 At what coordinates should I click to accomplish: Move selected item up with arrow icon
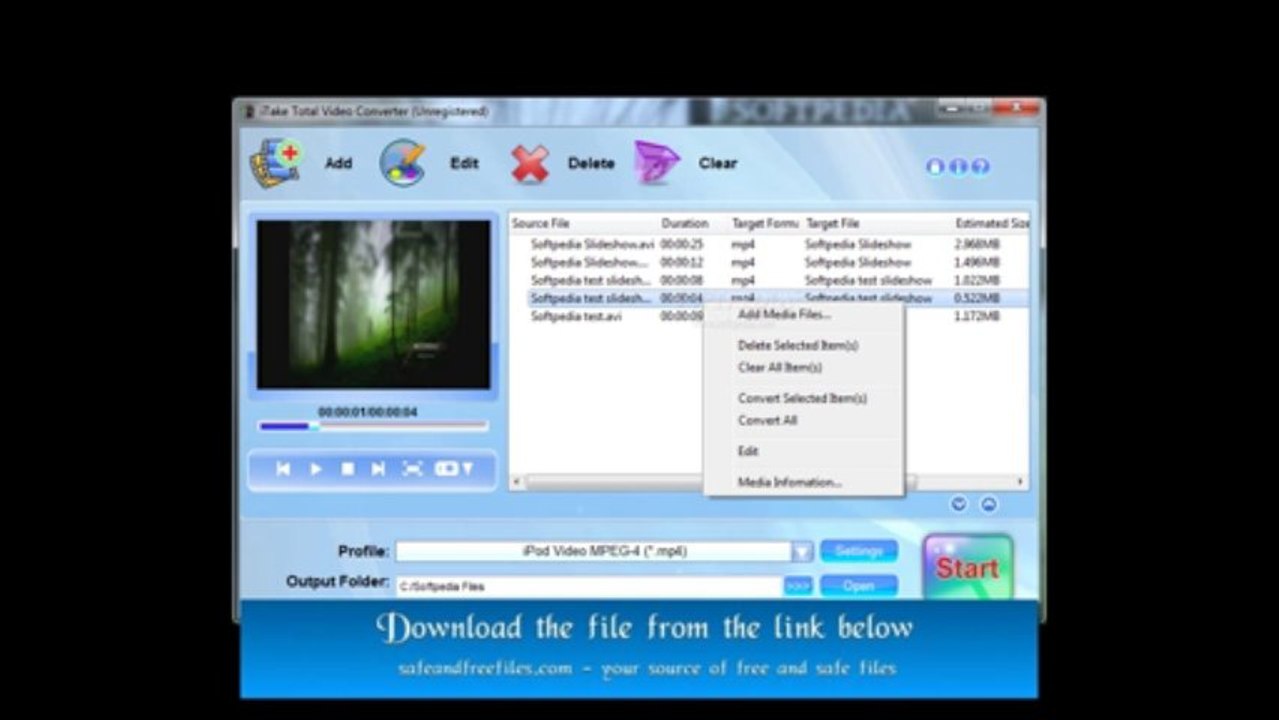point(988,504)
